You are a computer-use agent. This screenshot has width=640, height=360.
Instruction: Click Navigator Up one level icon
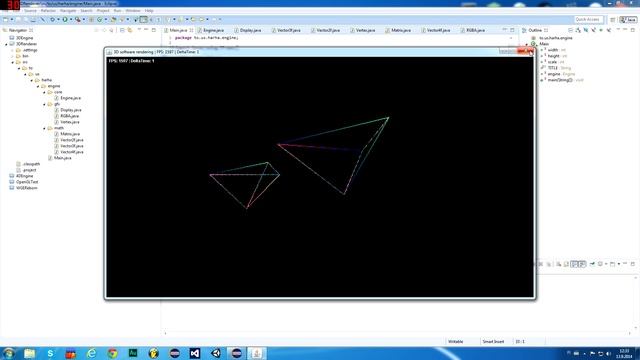(111, 30)
